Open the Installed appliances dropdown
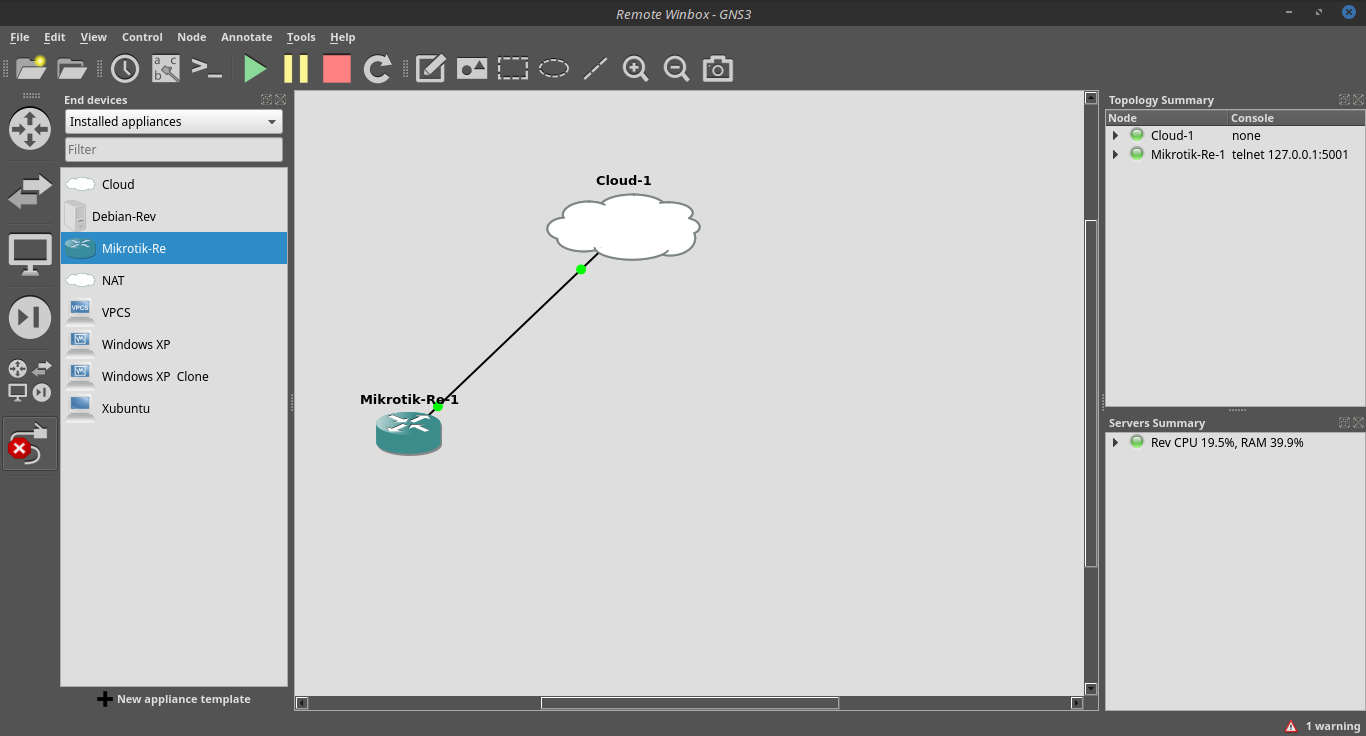 (x=173, y=121)
